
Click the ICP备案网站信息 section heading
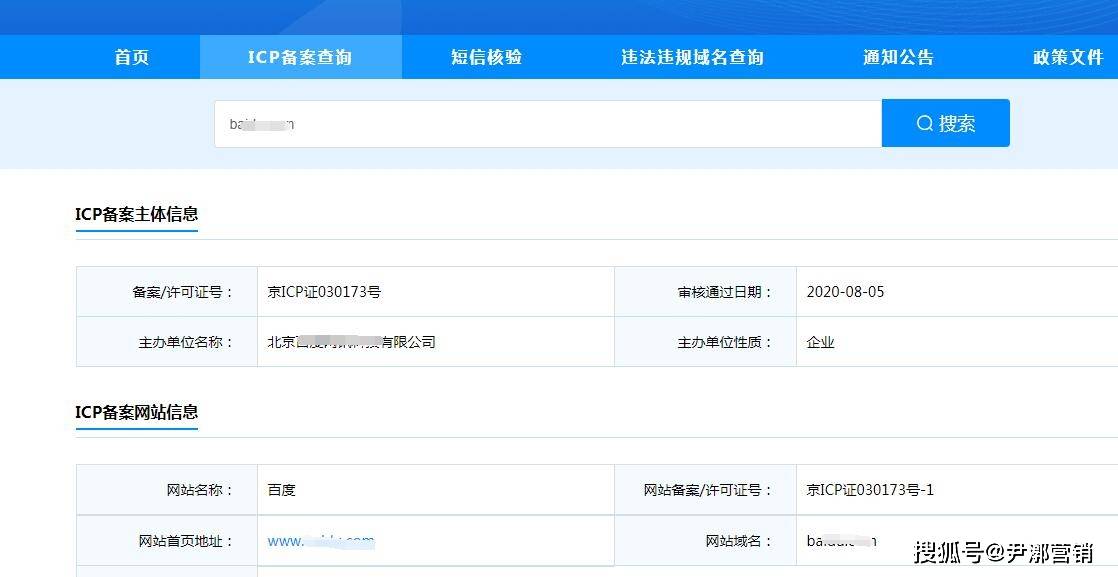click(x=137, y=412)
